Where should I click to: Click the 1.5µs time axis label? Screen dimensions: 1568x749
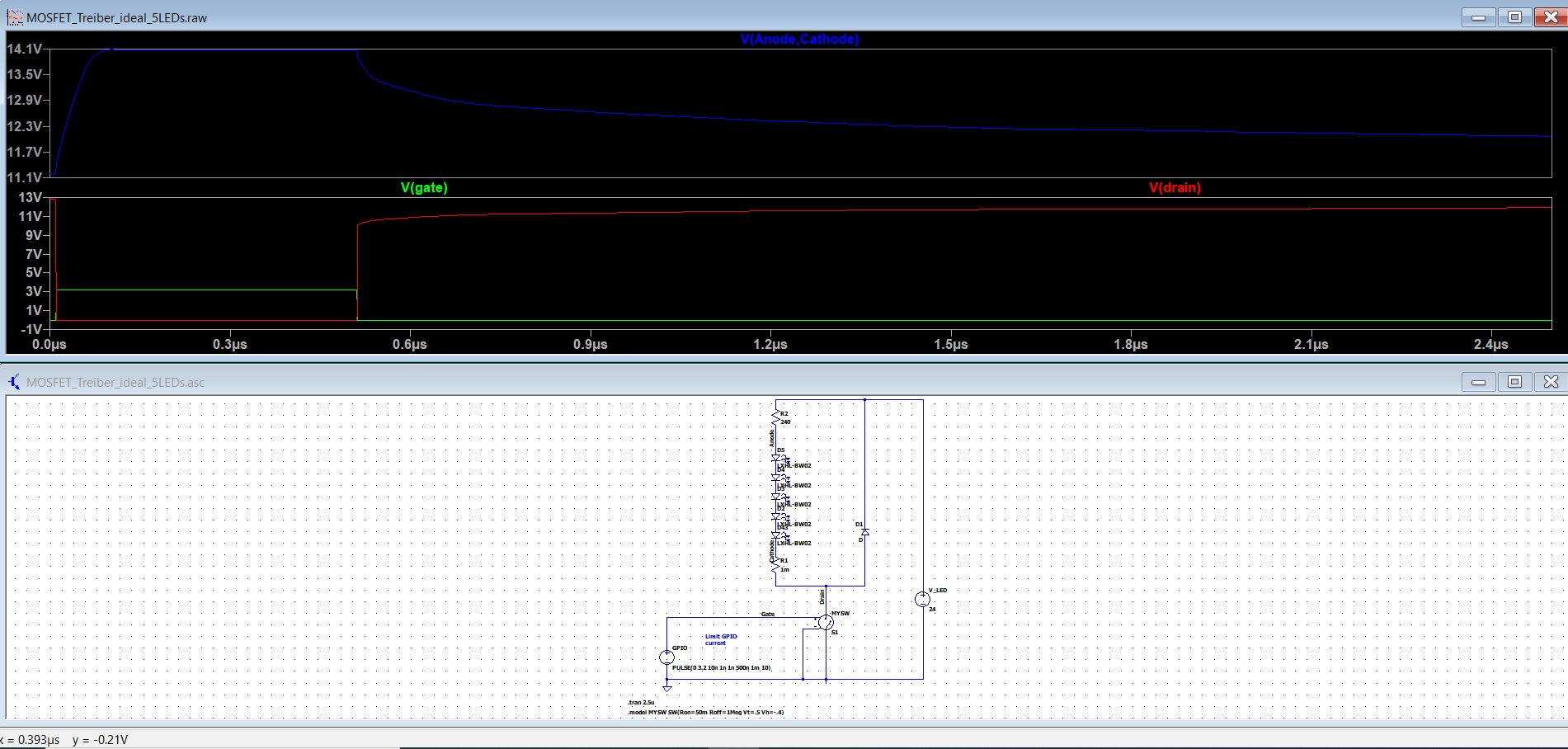[x=950, y=344]
